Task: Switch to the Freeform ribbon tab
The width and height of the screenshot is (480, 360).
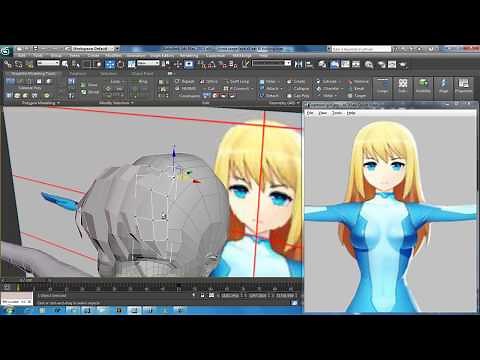Action: click(78, 74)
